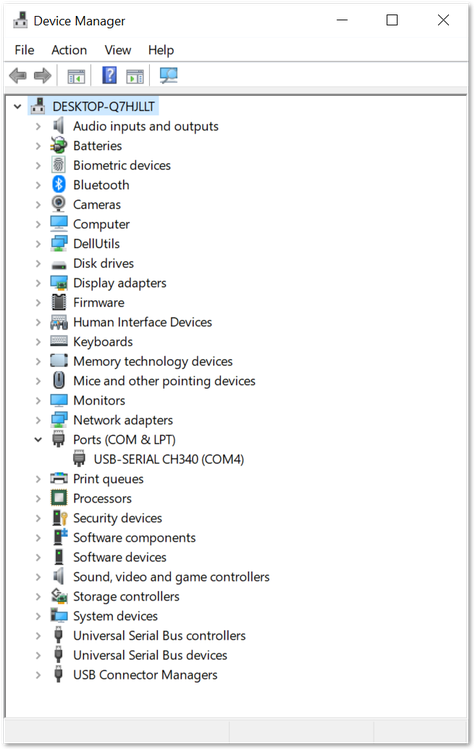
Task: Collapse the Ports (COM & LPT) node
Action: pos(38,440)
